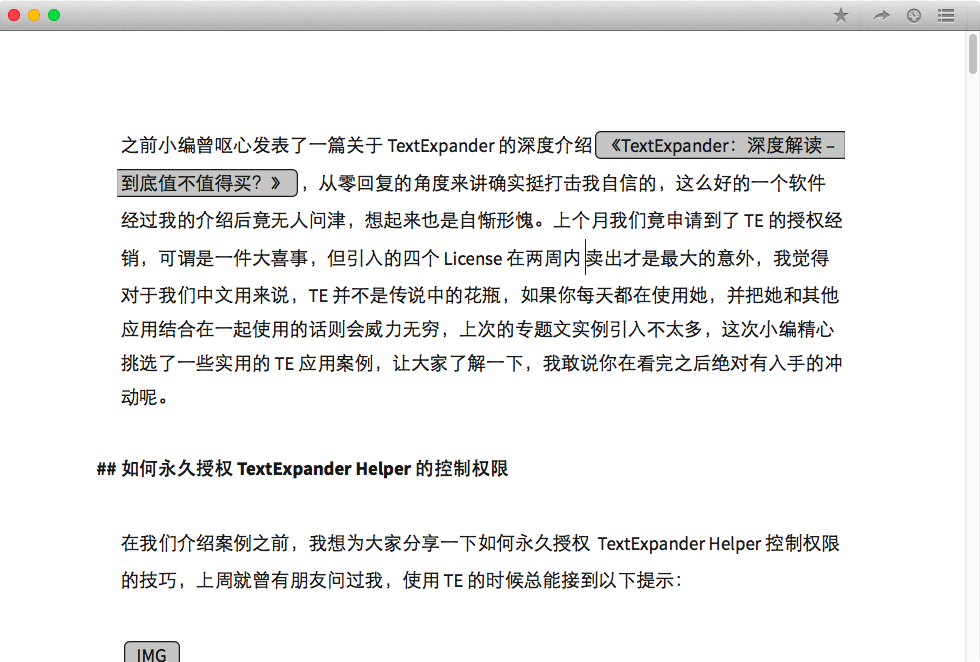Click the text 应用结合在一起使用的话则会威力无穷
This screenshot has width=980, height=662.
pyautogui.click(x=280, y=329)
